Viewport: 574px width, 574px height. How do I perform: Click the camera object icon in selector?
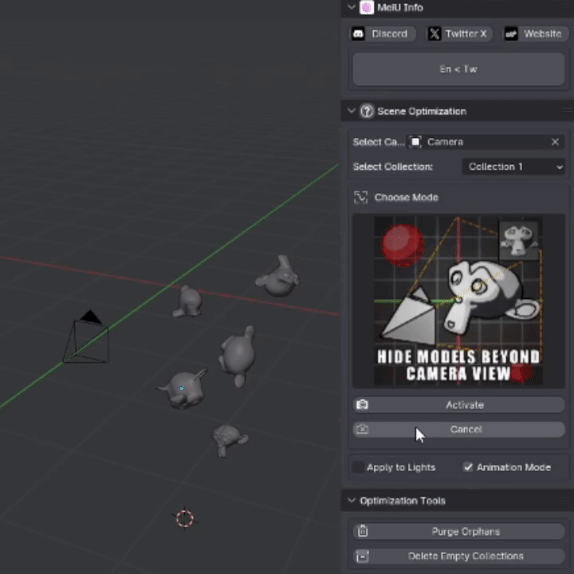click(x=415, y=142)
